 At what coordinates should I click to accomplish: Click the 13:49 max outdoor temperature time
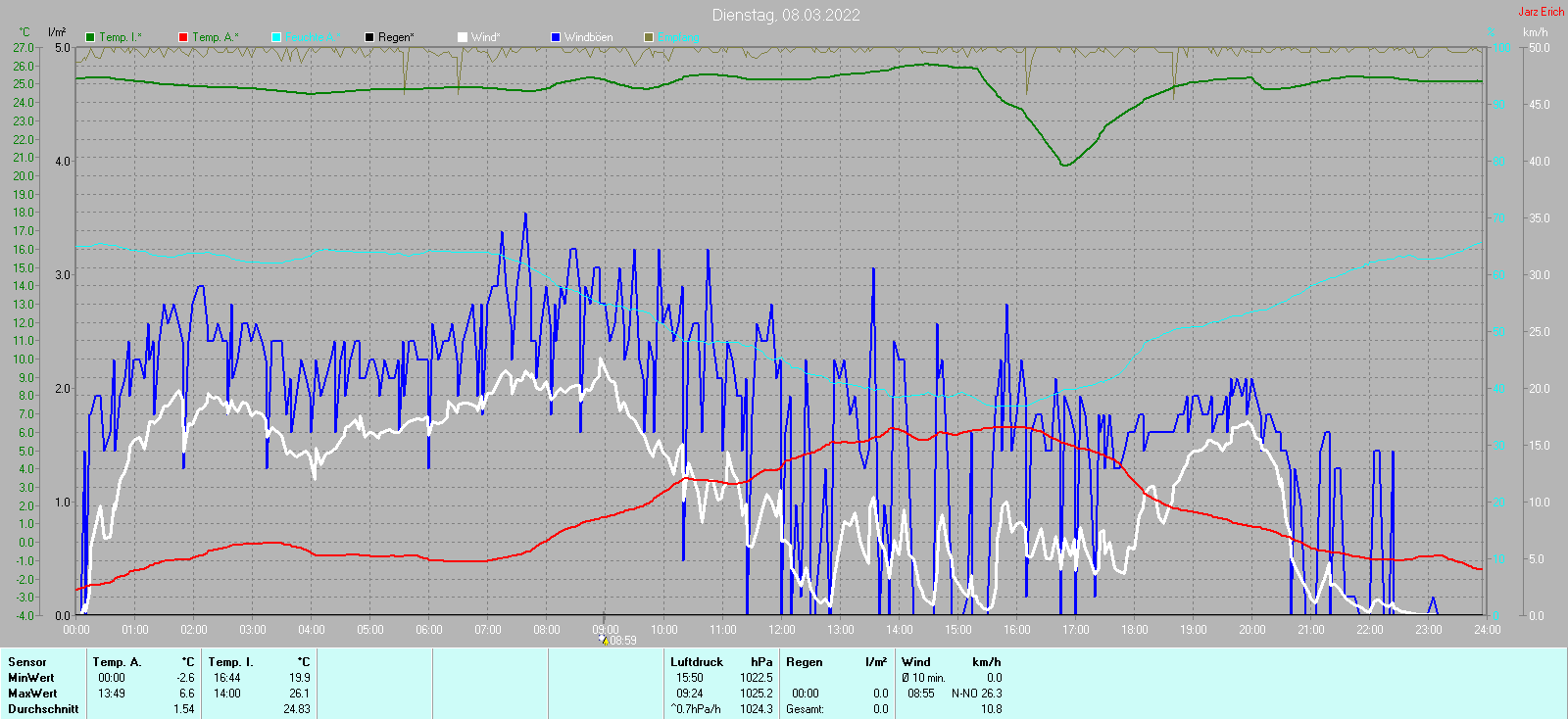coord(112,694)
